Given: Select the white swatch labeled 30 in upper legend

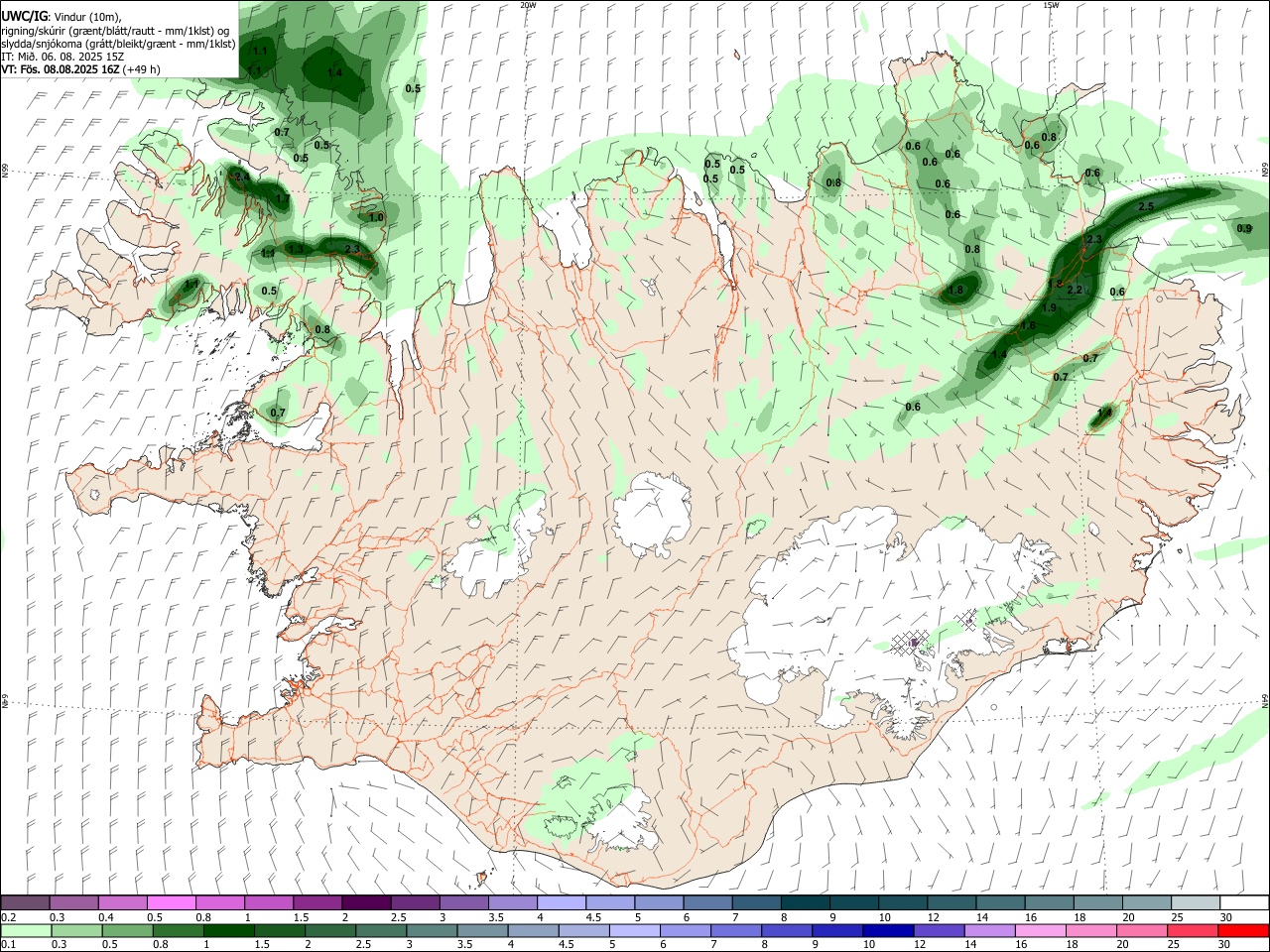Looking at the screenshot, I should [x=1244, y=902].
